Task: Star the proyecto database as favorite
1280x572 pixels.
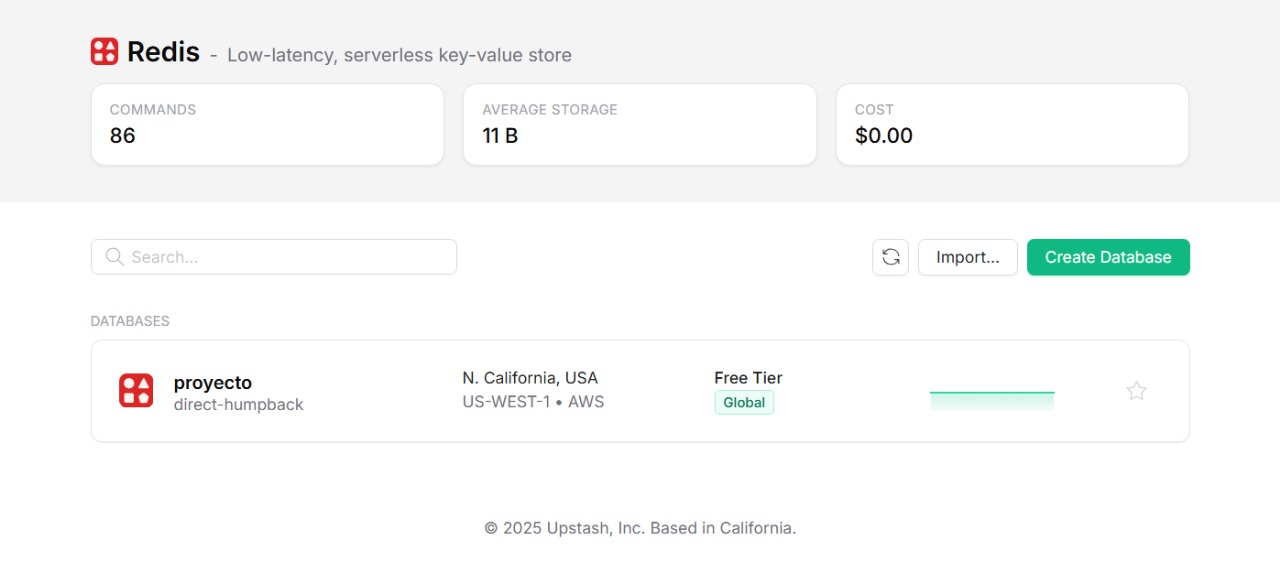Action: point(1136,391)
